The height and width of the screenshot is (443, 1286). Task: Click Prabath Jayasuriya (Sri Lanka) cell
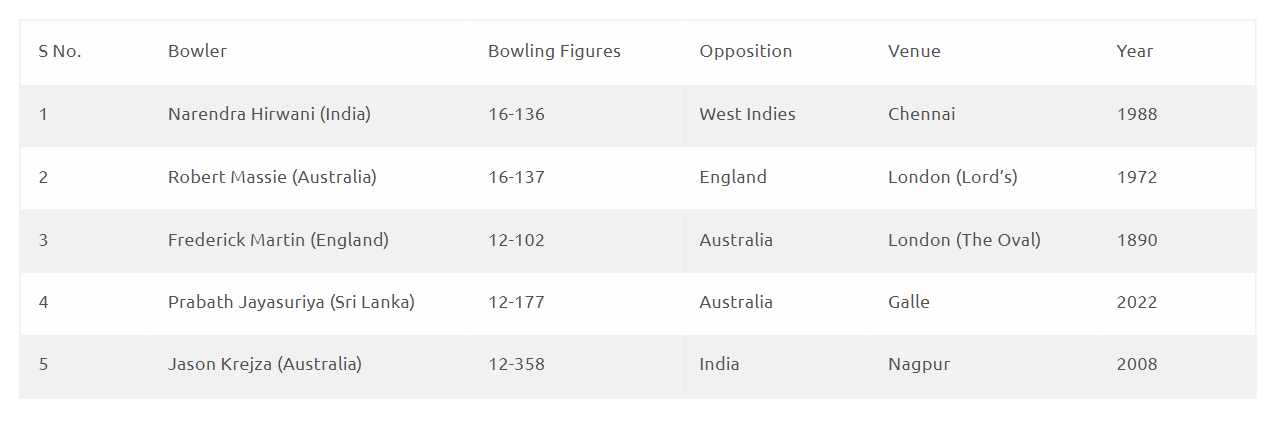click(x=291, y=302)
